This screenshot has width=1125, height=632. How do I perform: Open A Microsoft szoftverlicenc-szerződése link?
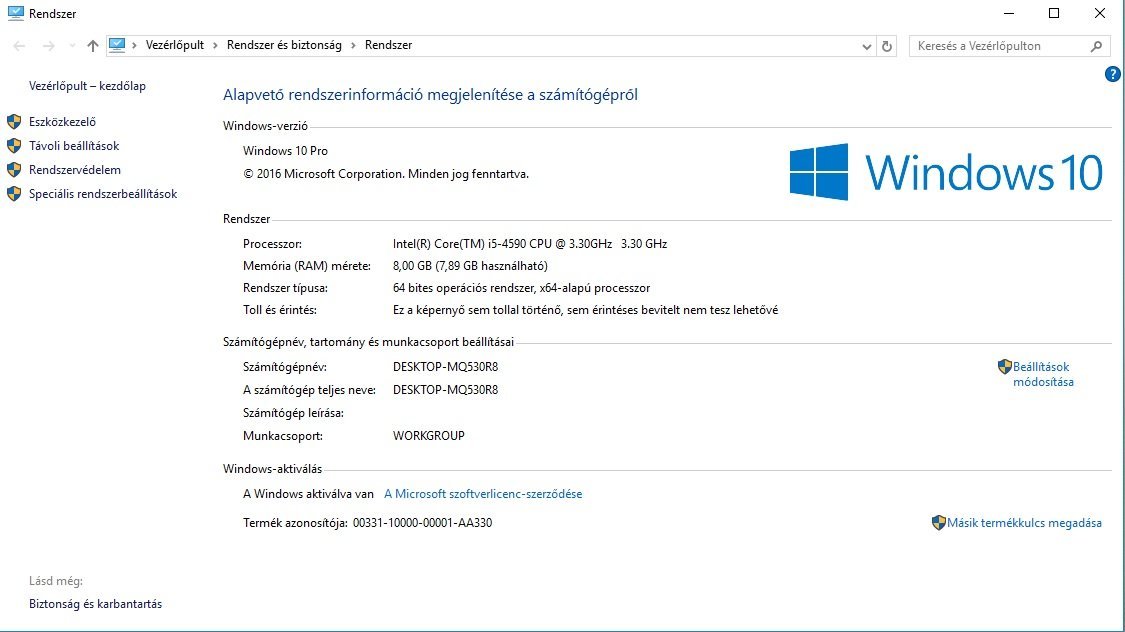click(x=483, y=494)
